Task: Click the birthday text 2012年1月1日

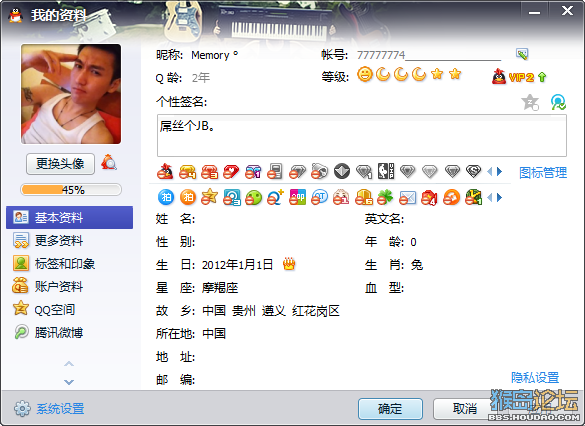Action: pos(237,264)
